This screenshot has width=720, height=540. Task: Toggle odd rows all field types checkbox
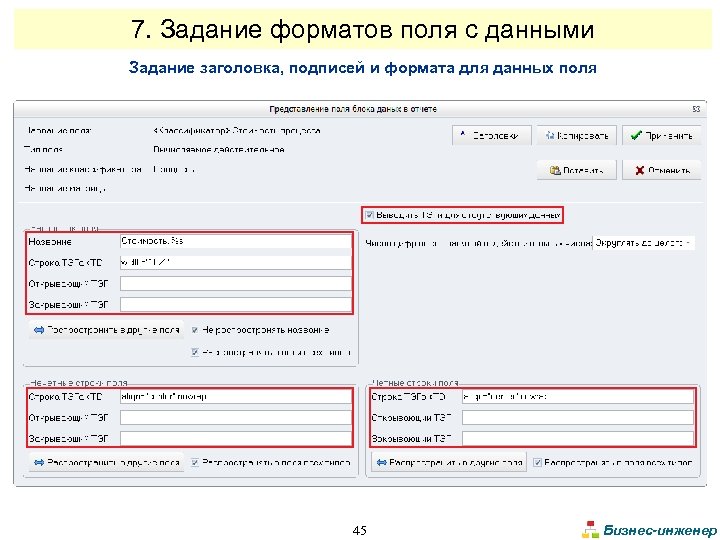click(195, 462)
